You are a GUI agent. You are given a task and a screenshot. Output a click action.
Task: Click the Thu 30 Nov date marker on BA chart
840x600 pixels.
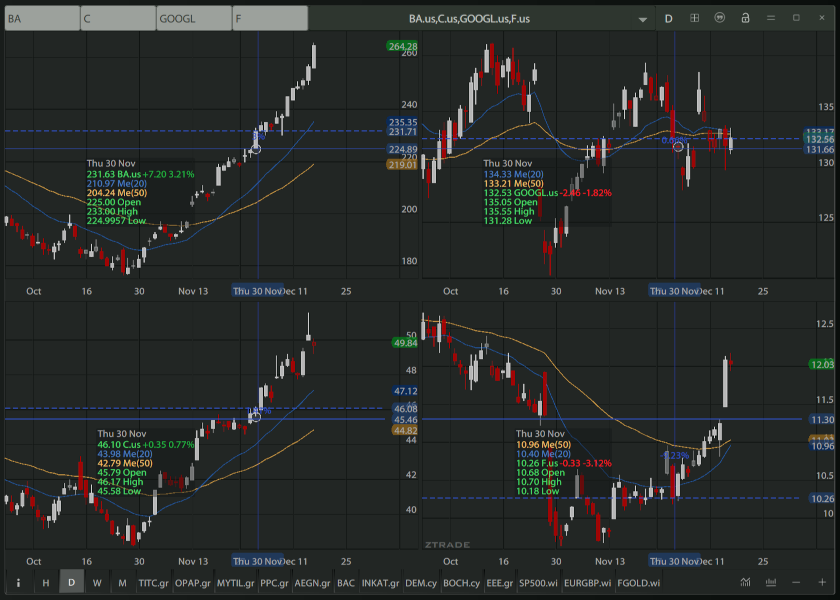[x=257, y=291]
